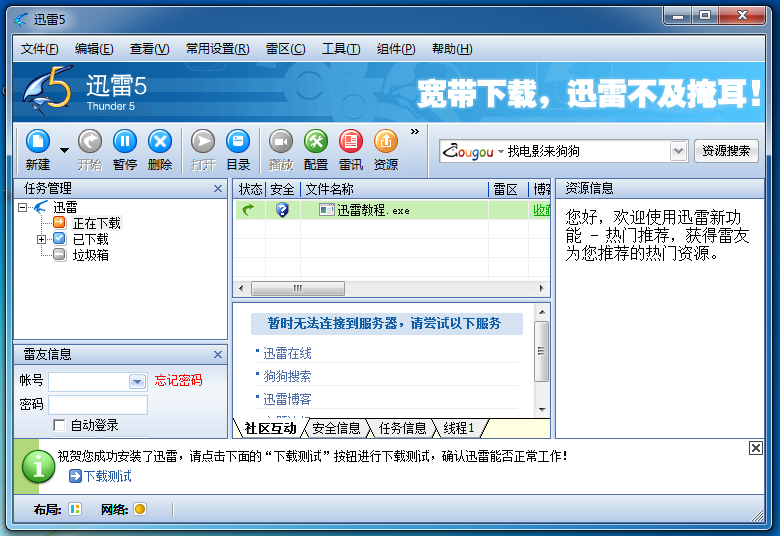The image size is (780, 536).
Task: Open the 目录 directory icon
Action: (238, 142)
